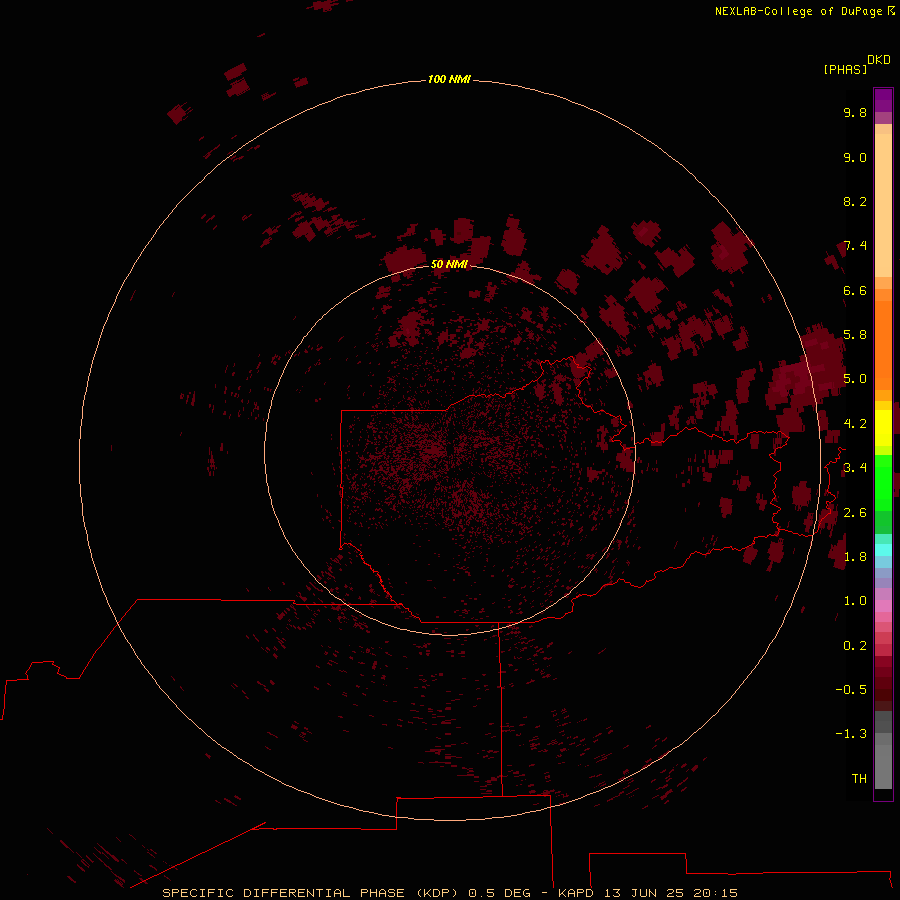Click the 8.2 legend value
The height and width of the screenshot is (900, 900).
855,201
